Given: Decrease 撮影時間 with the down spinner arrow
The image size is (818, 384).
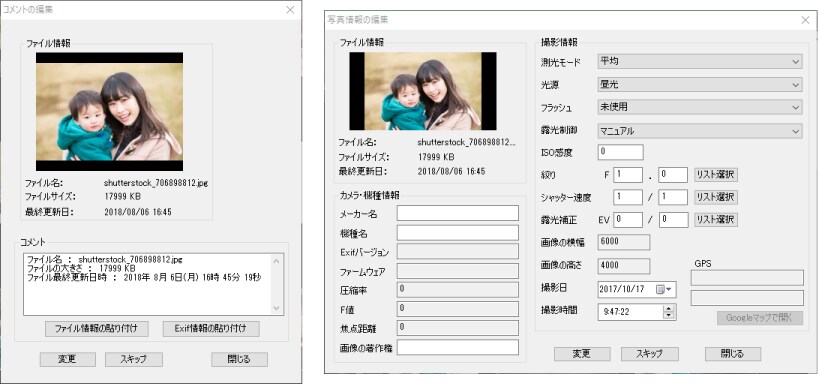Looking at the screenshot, I should pyautogui.click(x=669, y=315).
